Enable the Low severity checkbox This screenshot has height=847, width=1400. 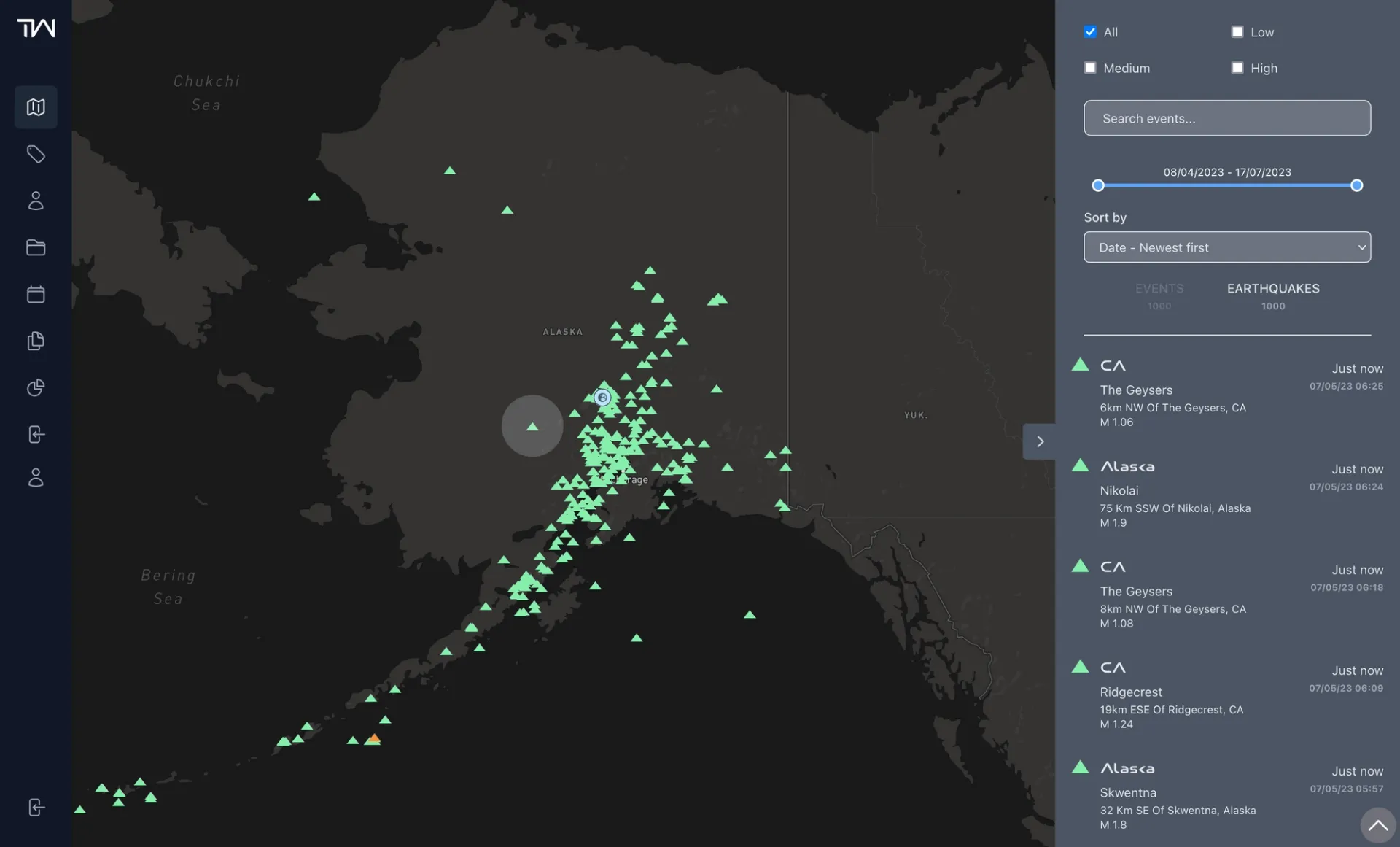point(1237,32)
